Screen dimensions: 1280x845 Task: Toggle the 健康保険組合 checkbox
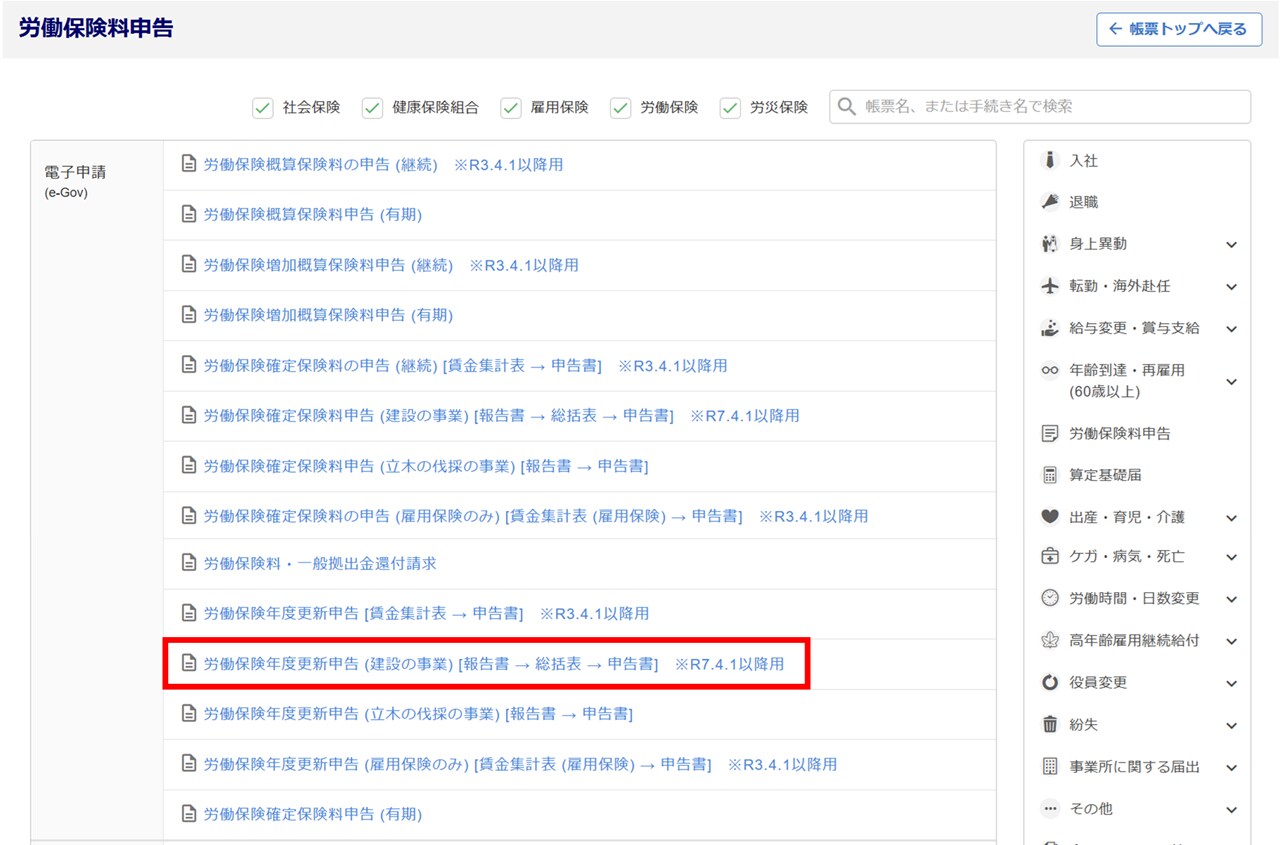[x=372, y=107]
